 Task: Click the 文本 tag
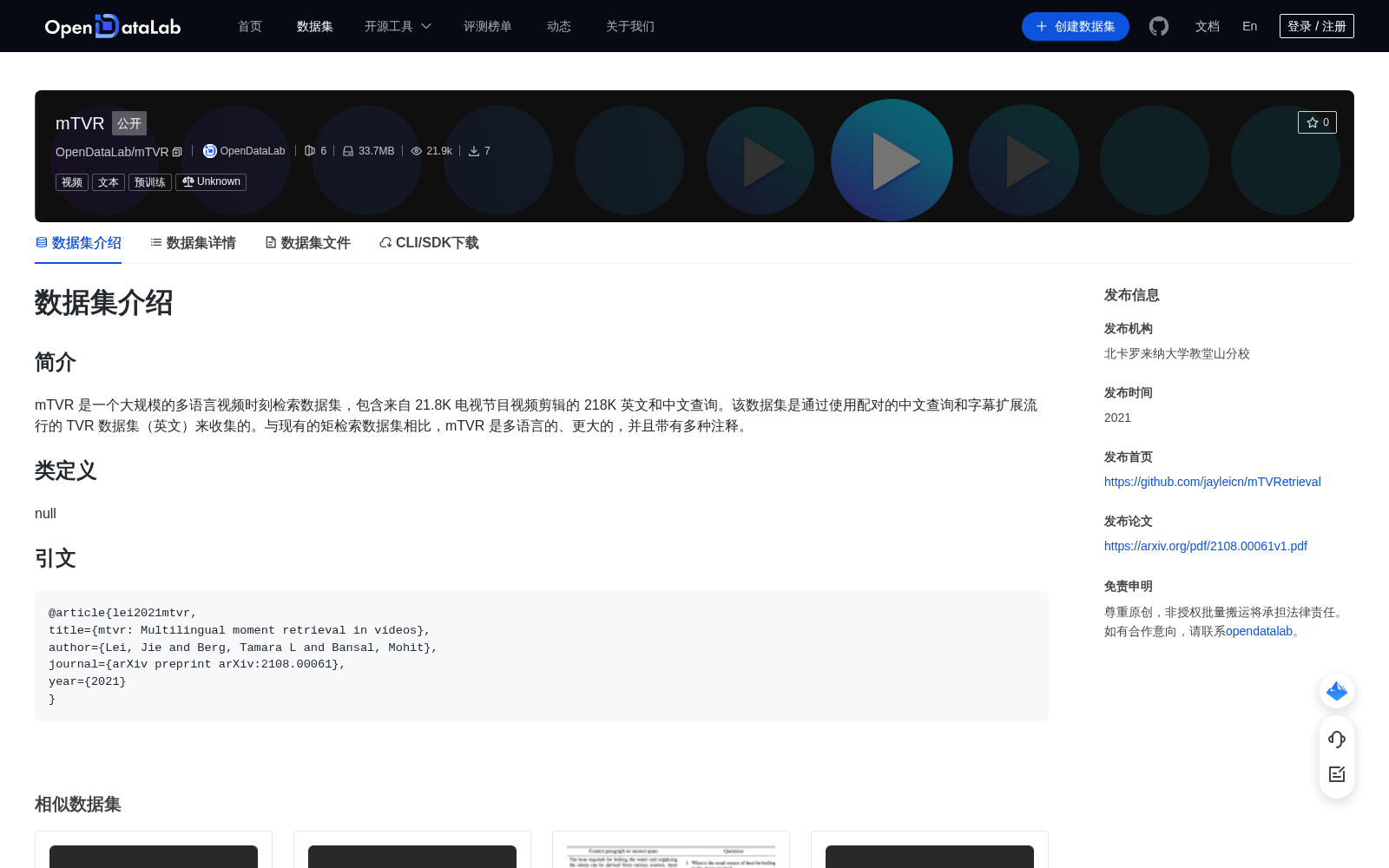coord(109,182)
